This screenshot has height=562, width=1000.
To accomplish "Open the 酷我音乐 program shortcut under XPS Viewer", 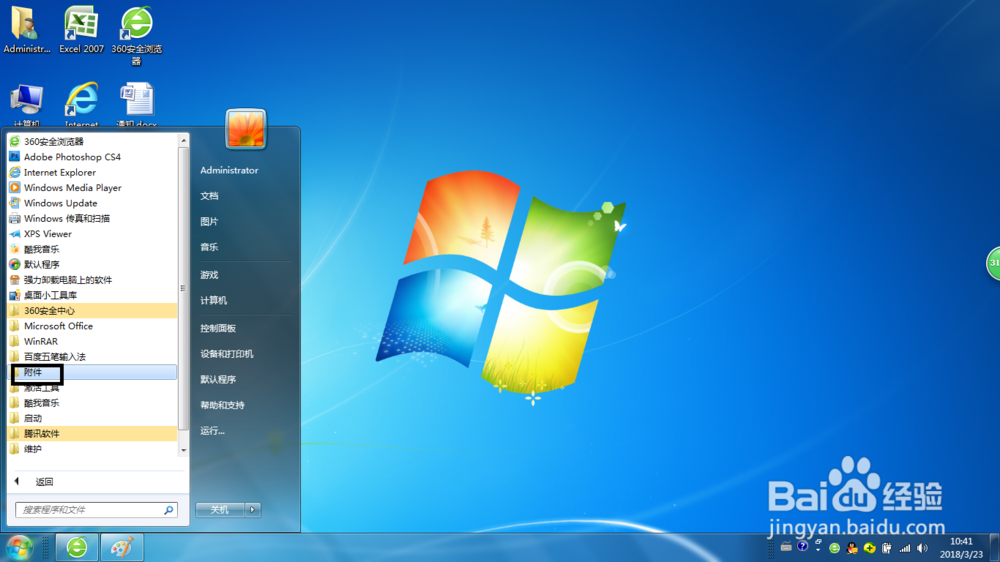I will click(x=92, y=249).
